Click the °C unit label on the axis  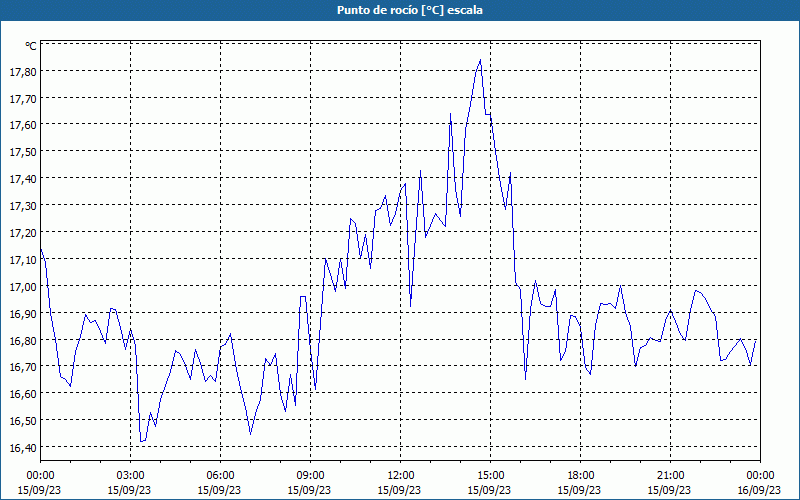(31, 46)
